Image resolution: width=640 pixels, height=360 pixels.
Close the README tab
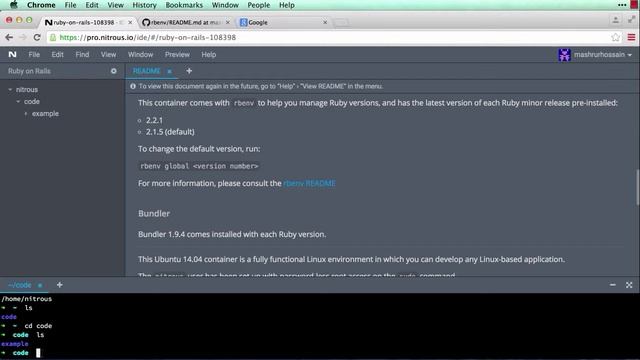click(x=169, y=71)
